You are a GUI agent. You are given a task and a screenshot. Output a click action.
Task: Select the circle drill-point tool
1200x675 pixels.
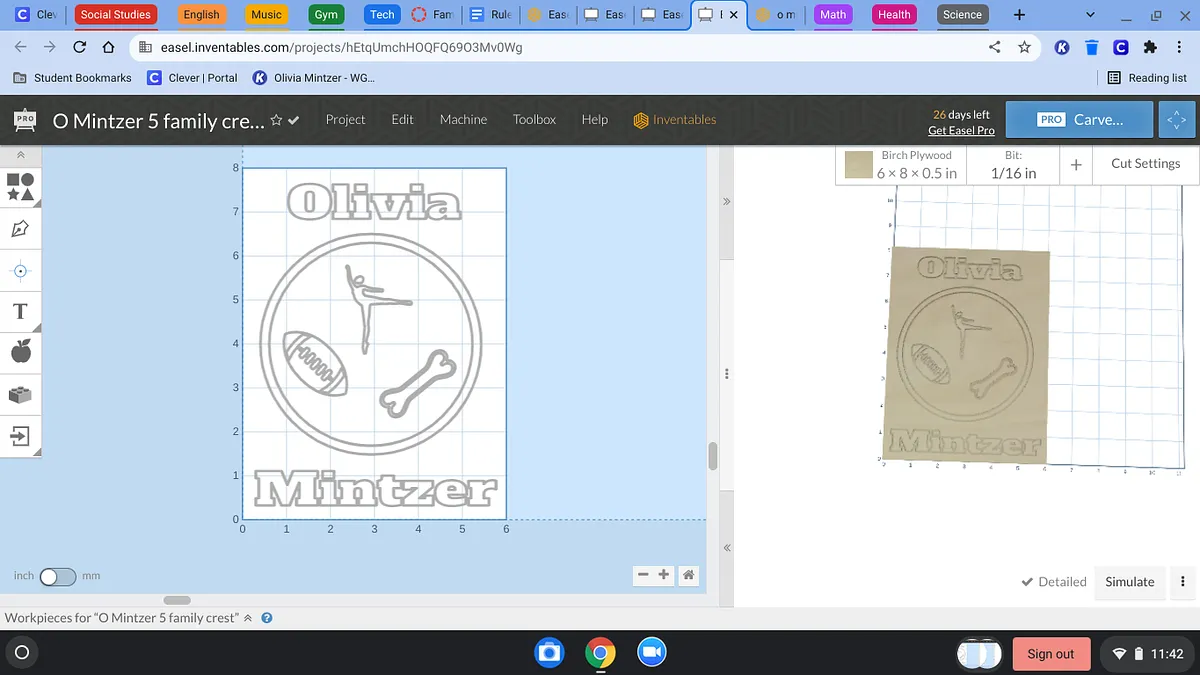[20, 270]
